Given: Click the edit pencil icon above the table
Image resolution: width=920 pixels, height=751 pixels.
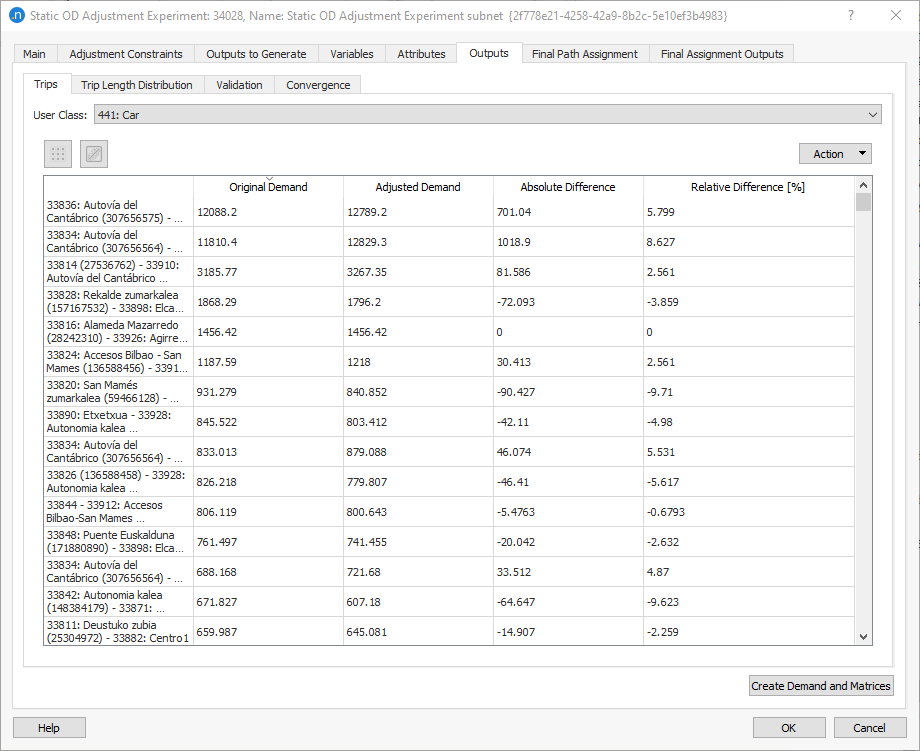Looking at the screenshot, I should tap(94, 154).
